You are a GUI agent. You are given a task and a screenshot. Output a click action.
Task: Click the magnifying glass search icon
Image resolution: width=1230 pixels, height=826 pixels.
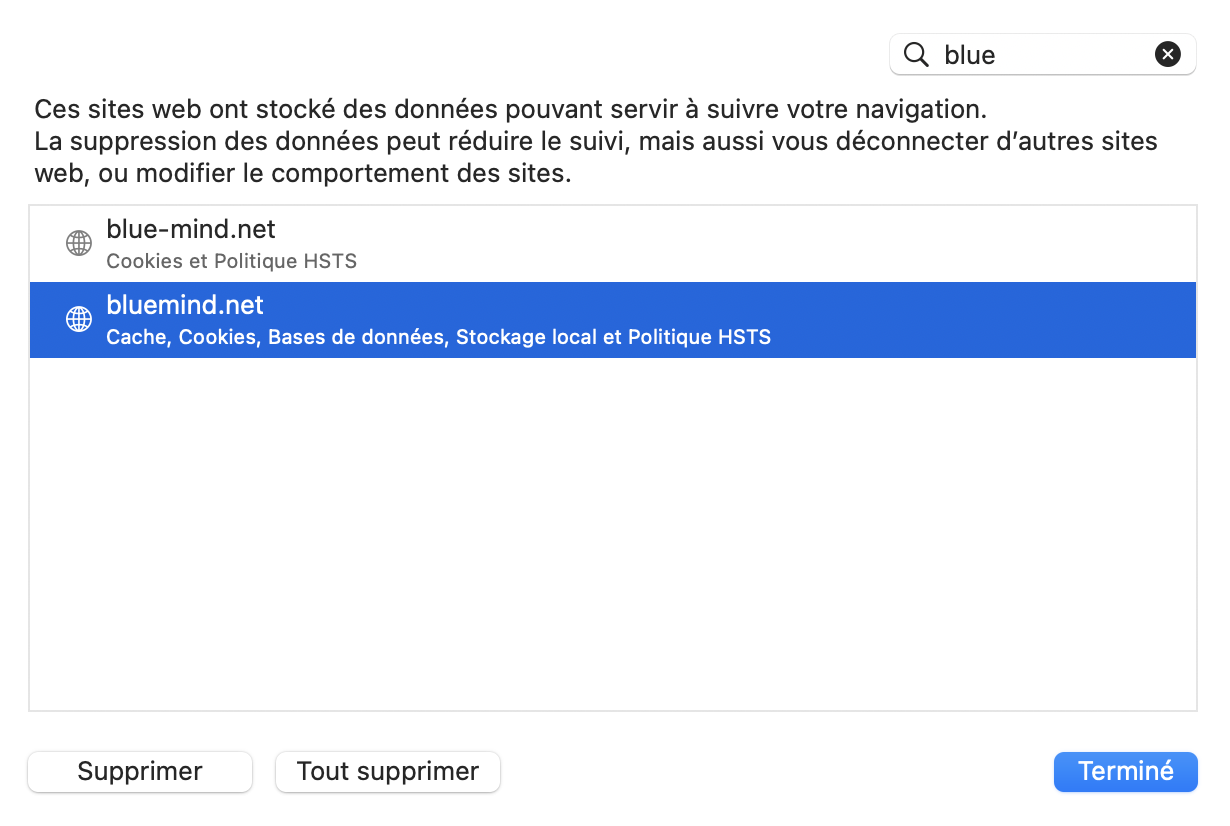tap(916, 55)
